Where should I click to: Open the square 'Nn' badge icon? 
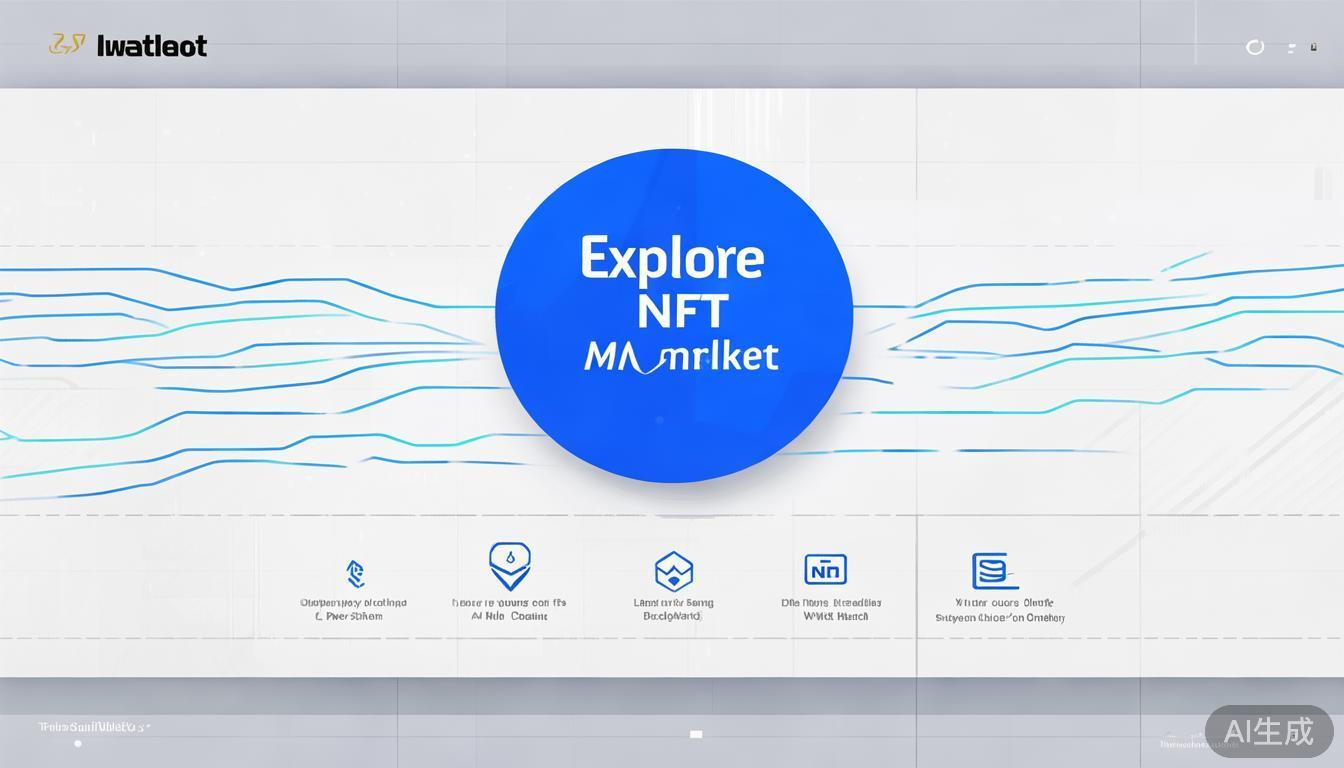tap(825, 570)
